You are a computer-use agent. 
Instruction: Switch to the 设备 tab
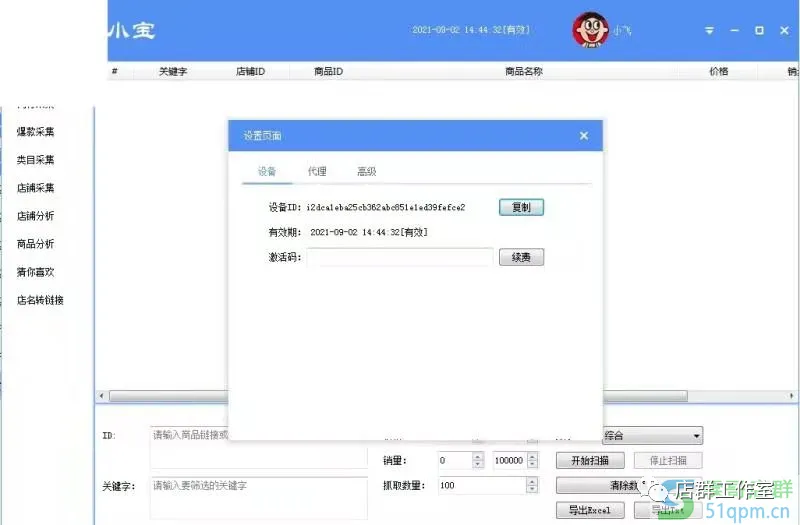(267, 171)
